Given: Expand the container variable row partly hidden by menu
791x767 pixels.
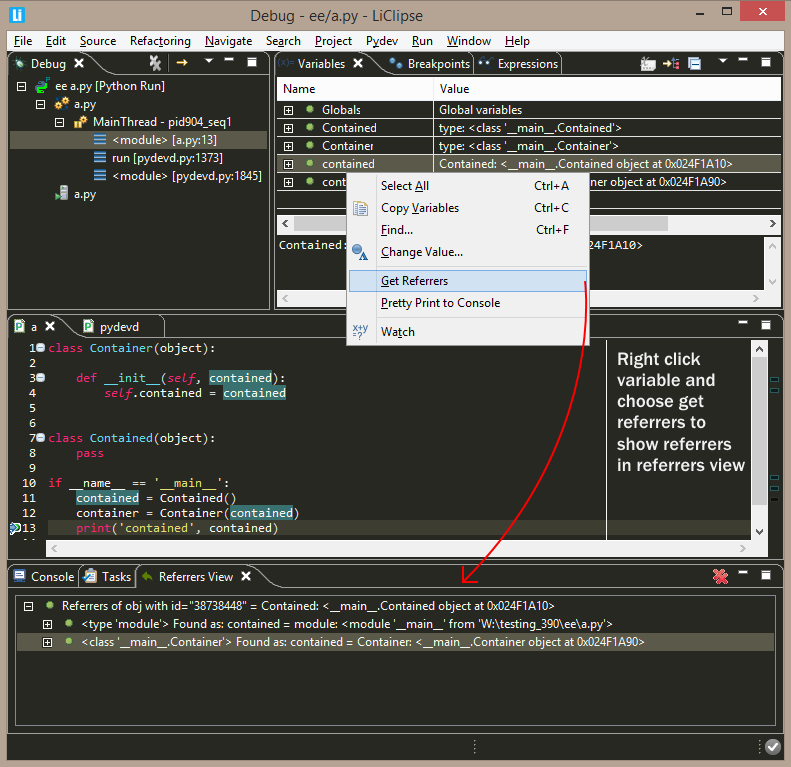Looking at the screenshot, I should click(289, 182).
